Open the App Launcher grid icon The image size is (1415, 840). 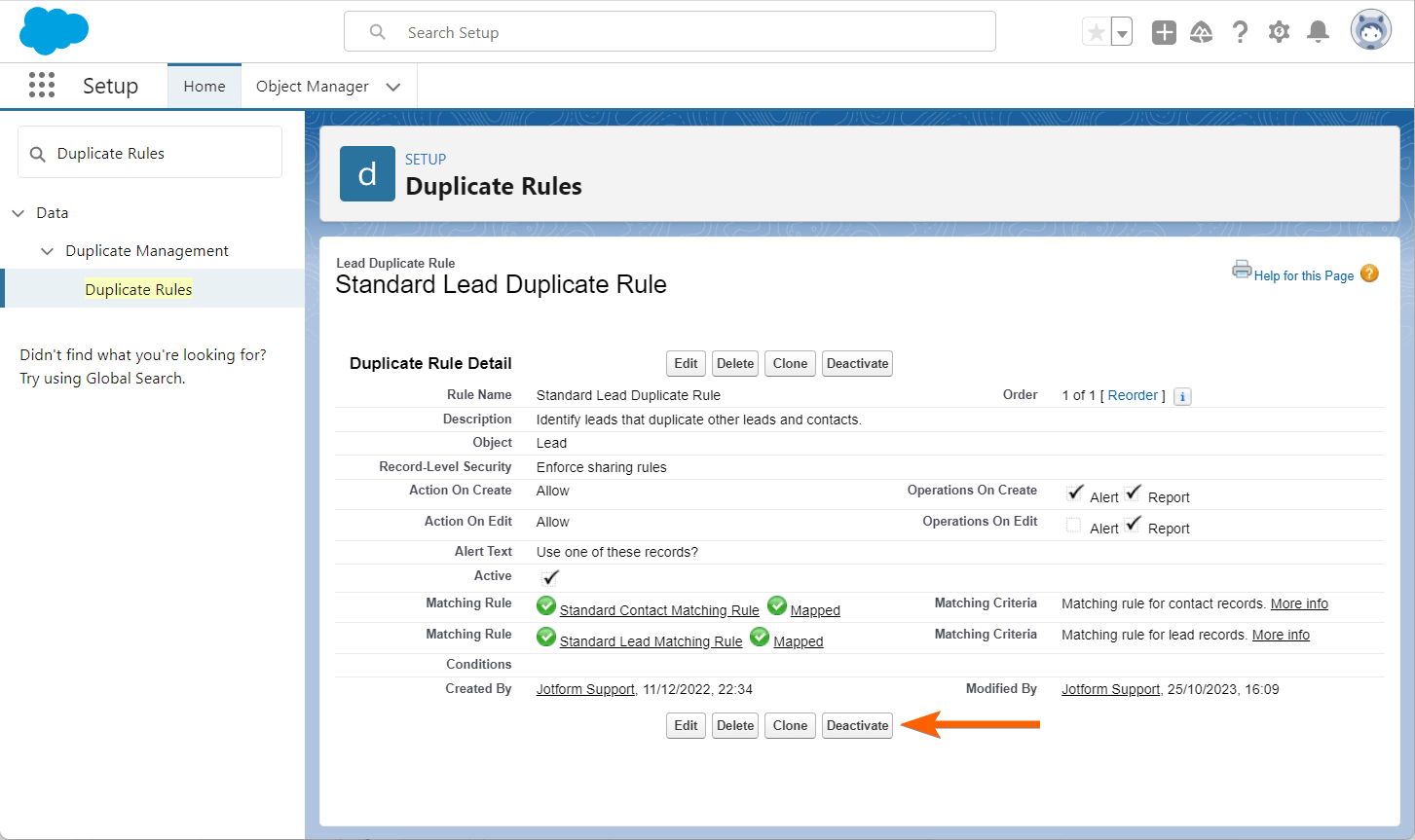pos(42,86)
